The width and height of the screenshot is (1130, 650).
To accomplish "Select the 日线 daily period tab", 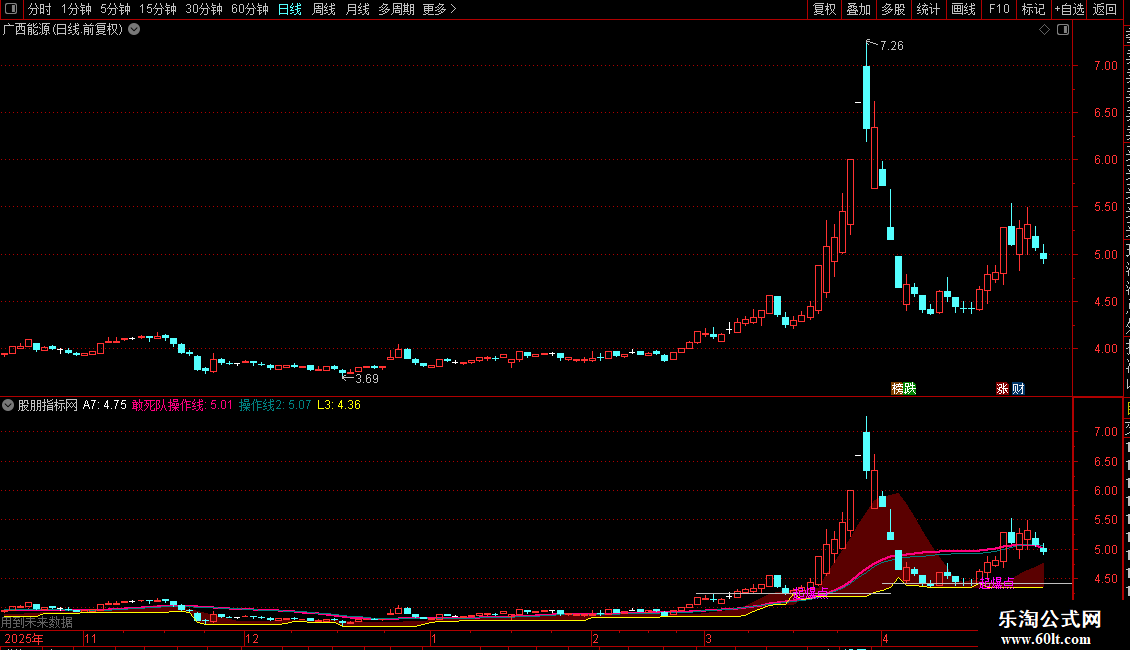I will [290, 9].
